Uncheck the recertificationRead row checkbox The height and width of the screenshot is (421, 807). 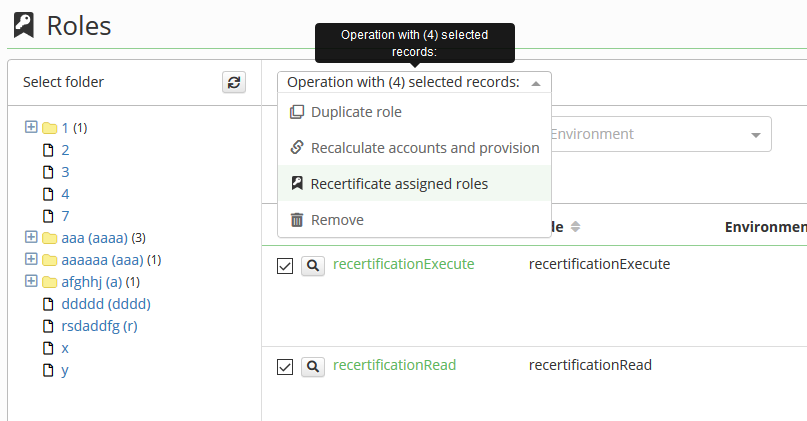pos(285,367)
